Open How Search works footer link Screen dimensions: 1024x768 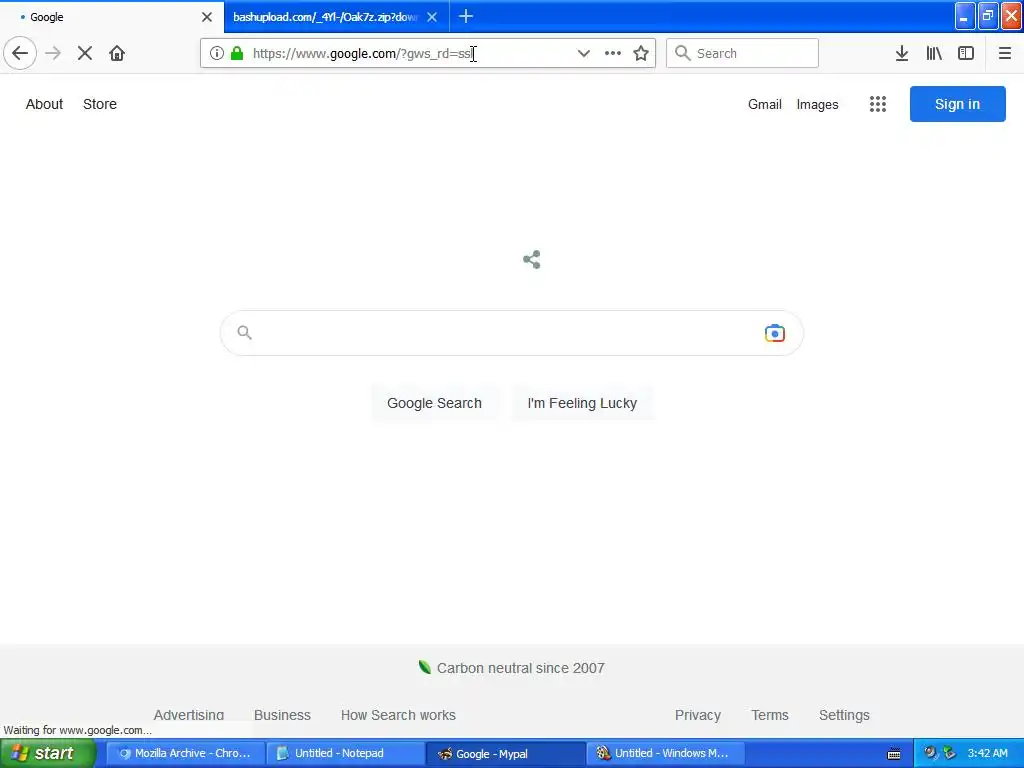pos(398,715)
